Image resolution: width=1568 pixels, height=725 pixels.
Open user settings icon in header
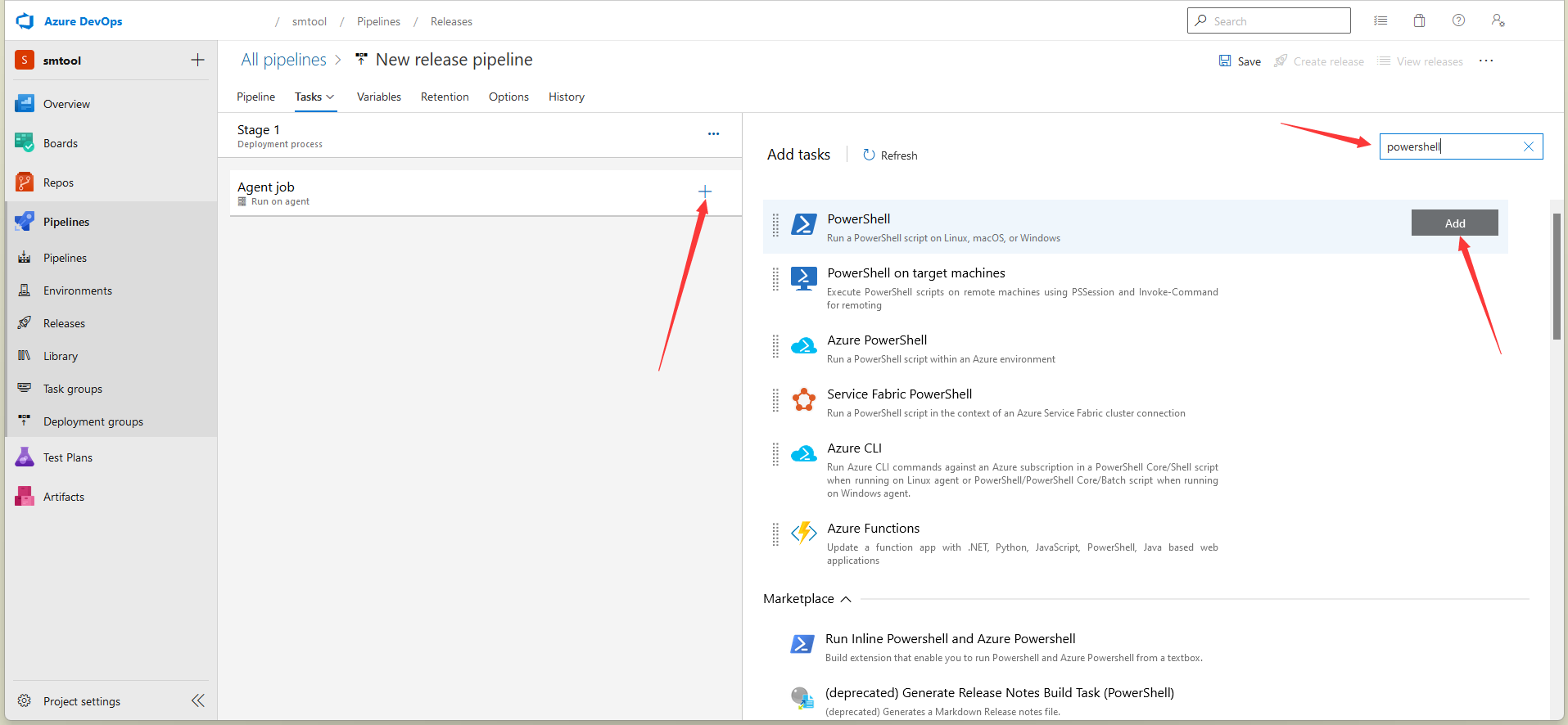point(1498,21)
